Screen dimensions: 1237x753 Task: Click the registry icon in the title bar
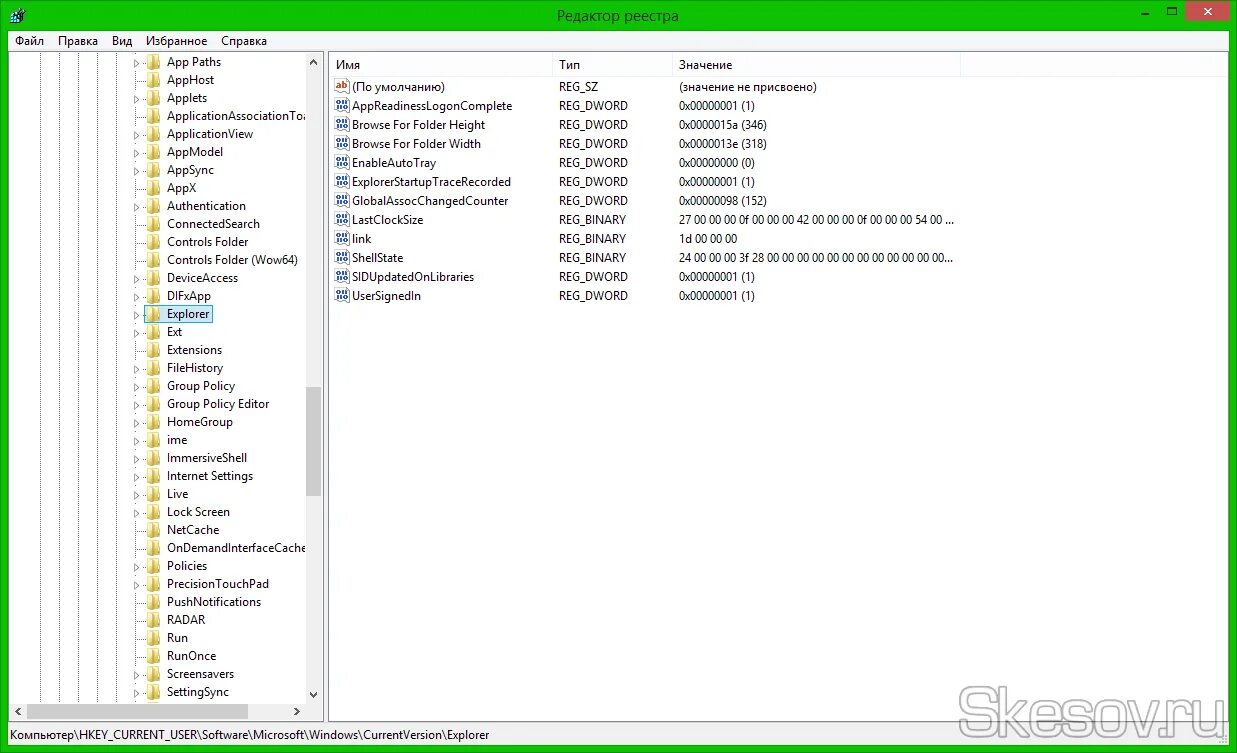pos(15,14)
